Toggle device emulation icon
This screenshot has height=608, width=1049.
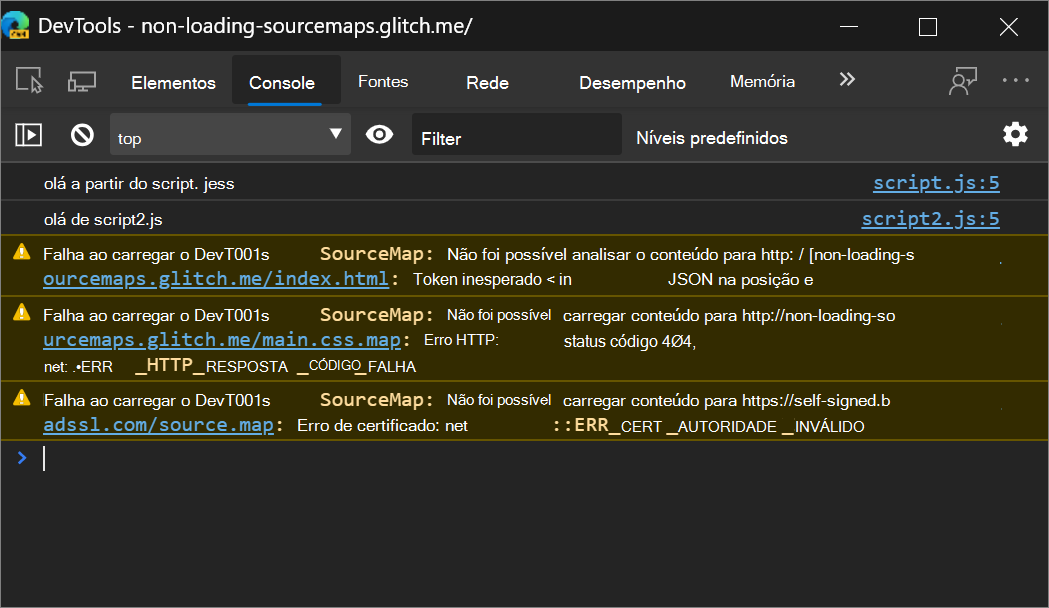82,82
